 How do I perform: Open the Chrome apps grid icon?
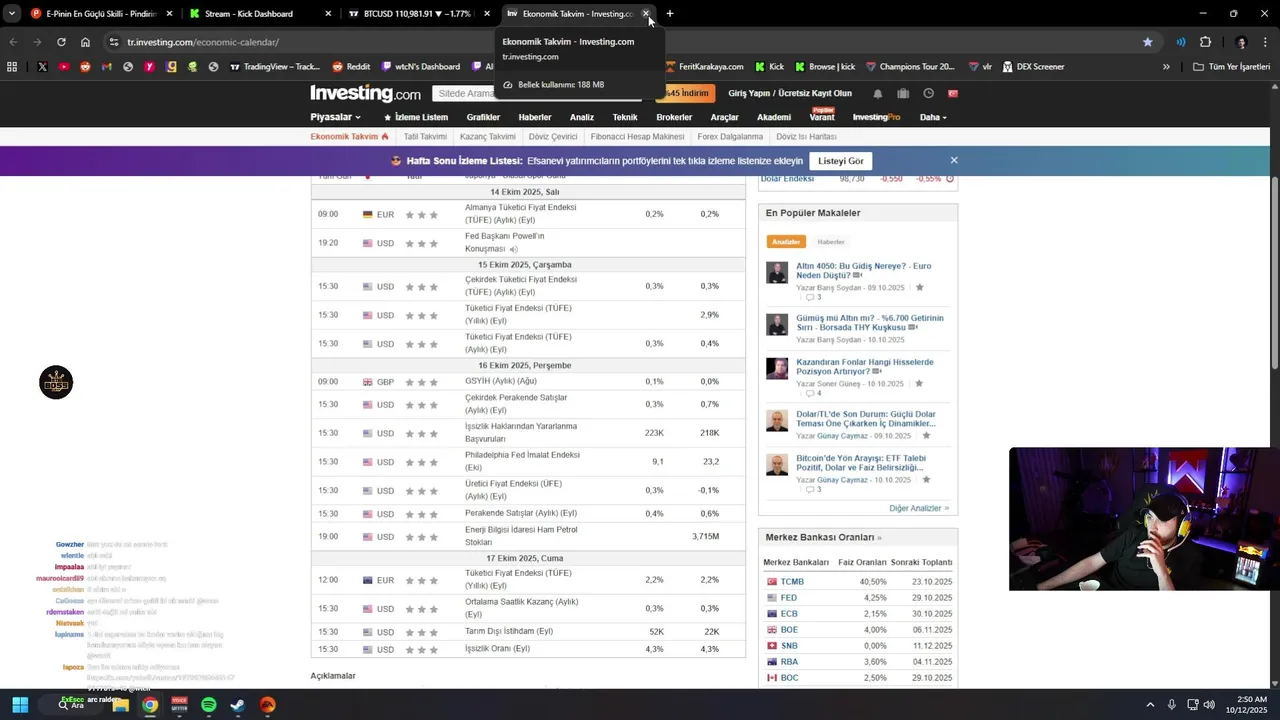click(12, 67)
